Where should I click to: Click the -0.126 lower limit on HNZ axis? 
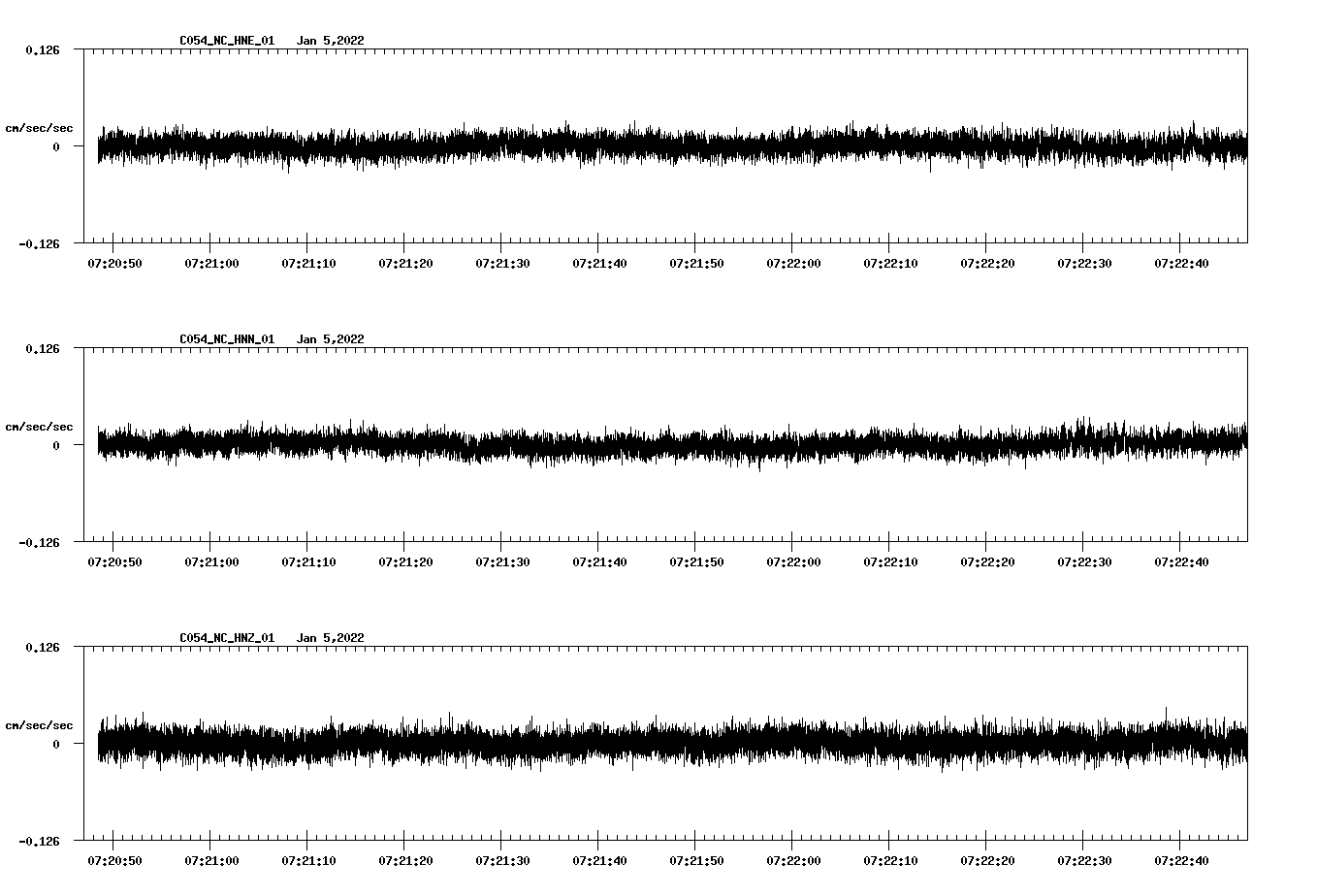pos(39,841)
